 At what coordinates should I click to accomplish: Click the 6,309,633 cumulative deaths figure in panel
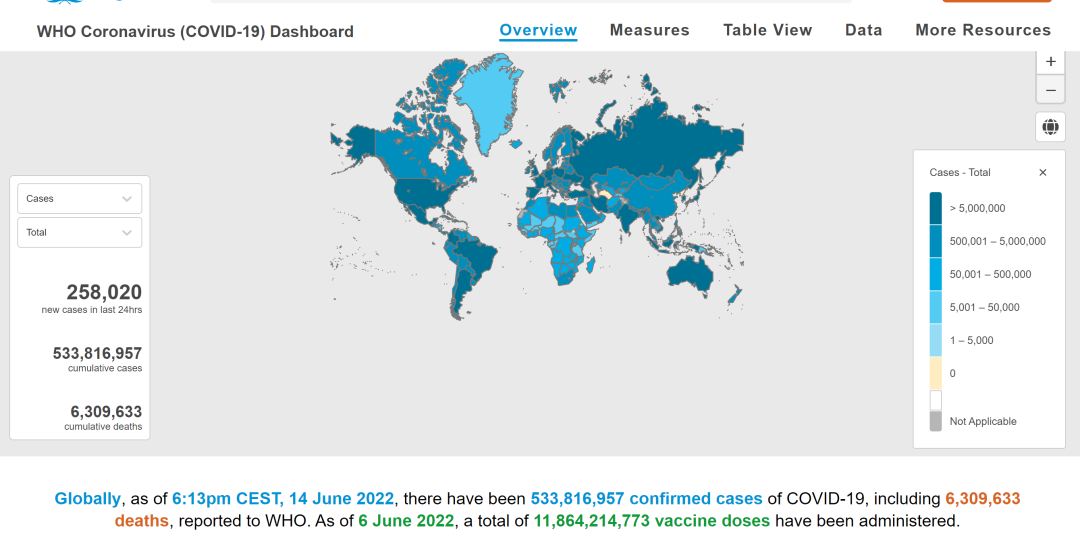click(x=106, y=412)
